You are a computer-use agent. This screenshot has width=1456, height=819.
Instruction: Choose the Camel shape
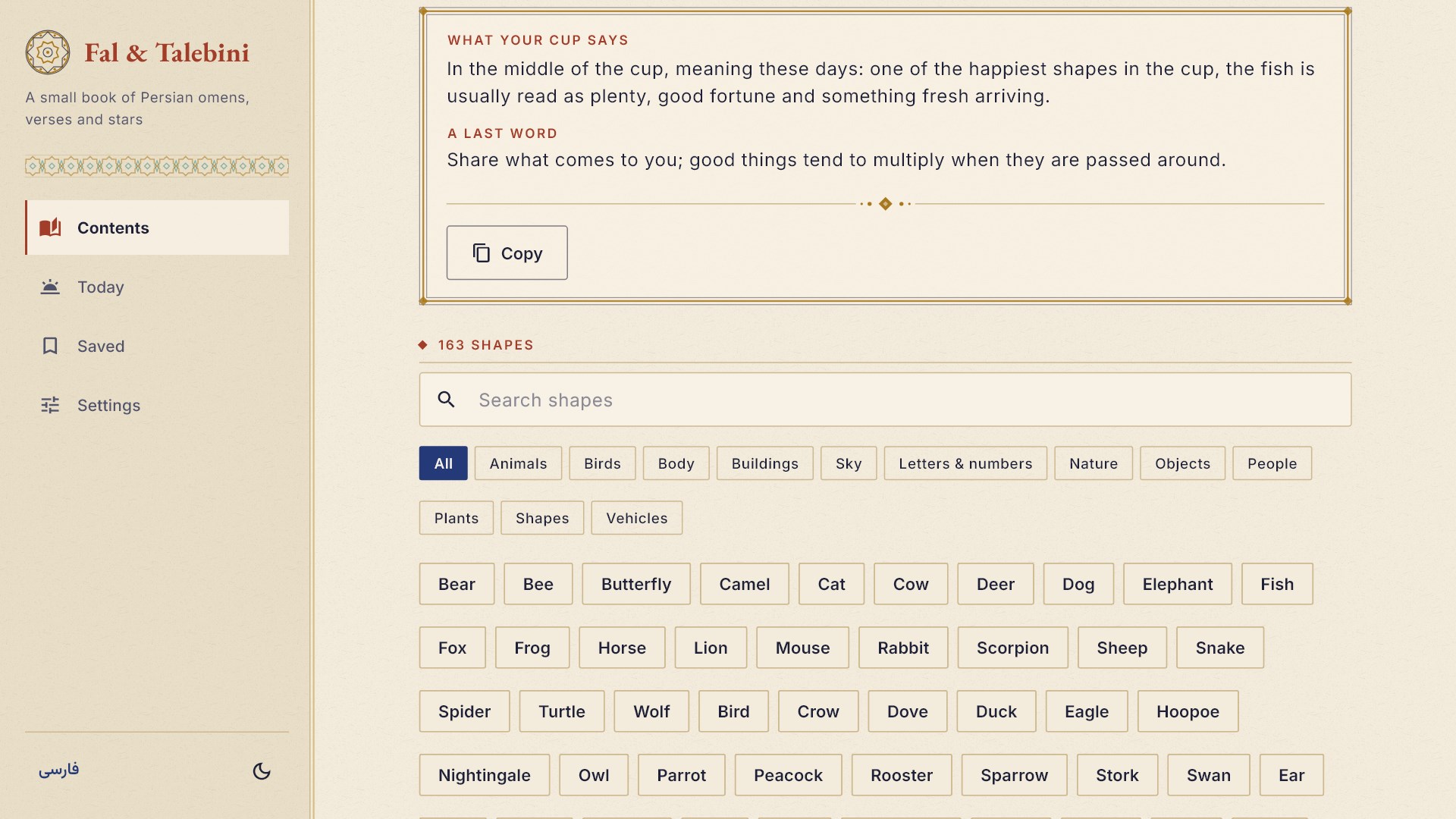[x=745, y=584]
